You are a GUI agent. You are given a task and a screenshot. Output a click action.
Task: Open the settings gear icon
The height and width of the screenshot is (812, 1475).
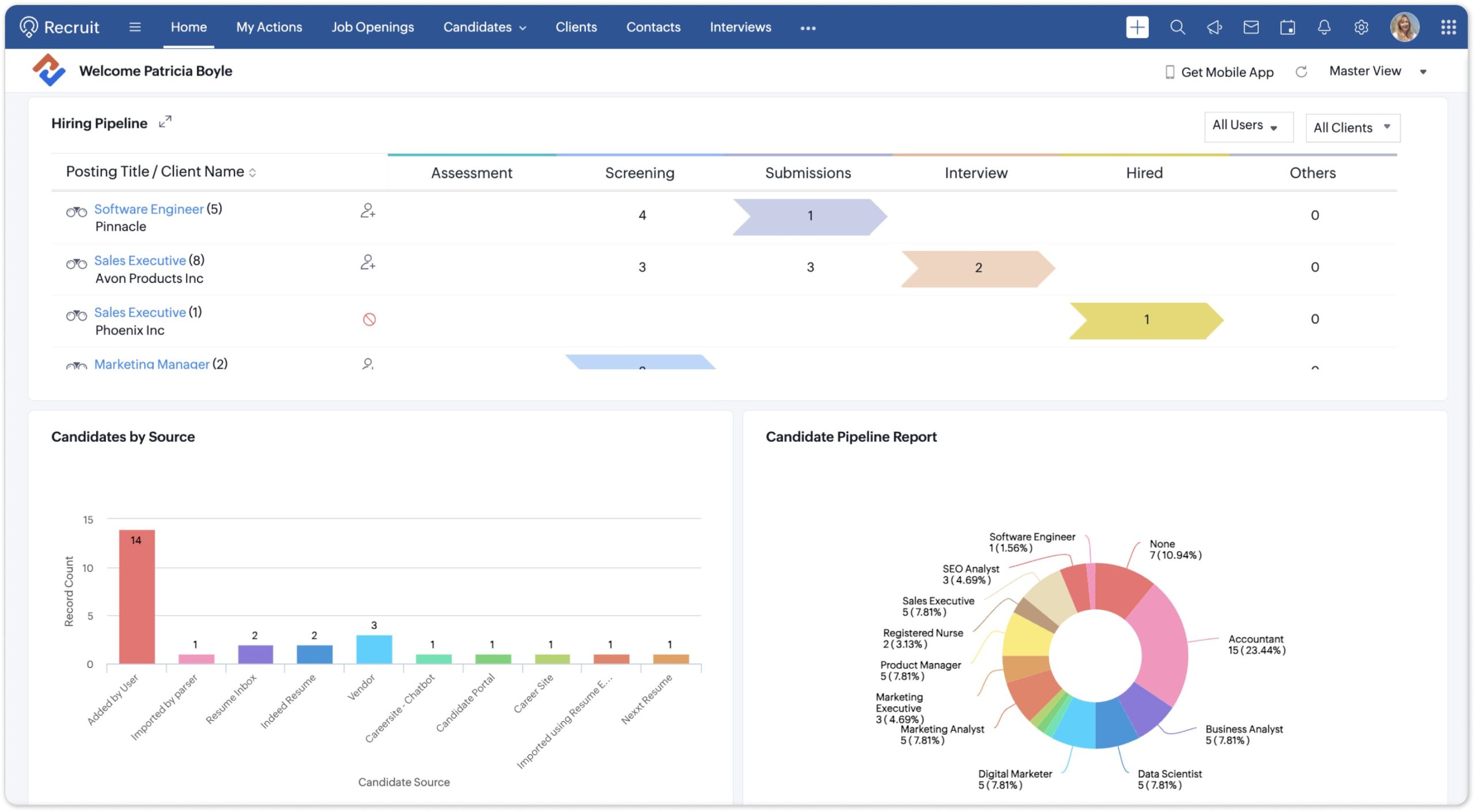click(x=1361, y=27)
